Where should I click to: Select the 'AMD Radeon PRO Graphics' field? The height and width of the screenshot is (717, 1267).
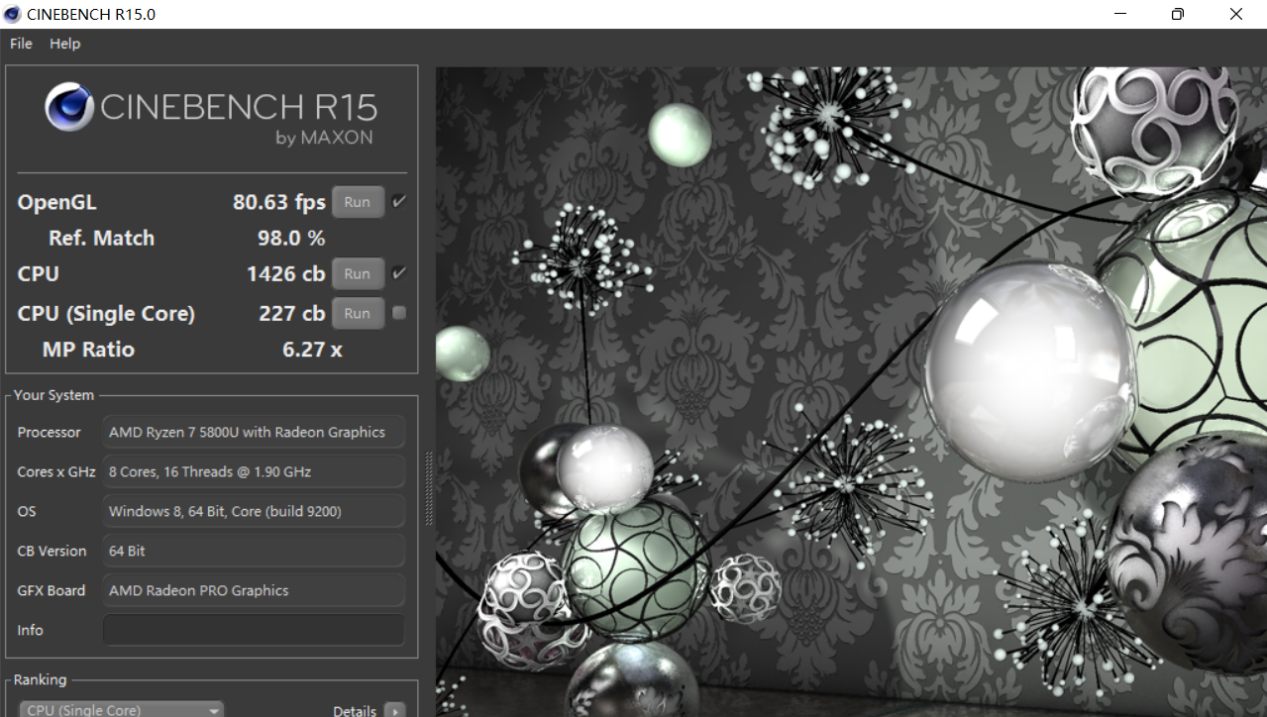click(254, 590)
